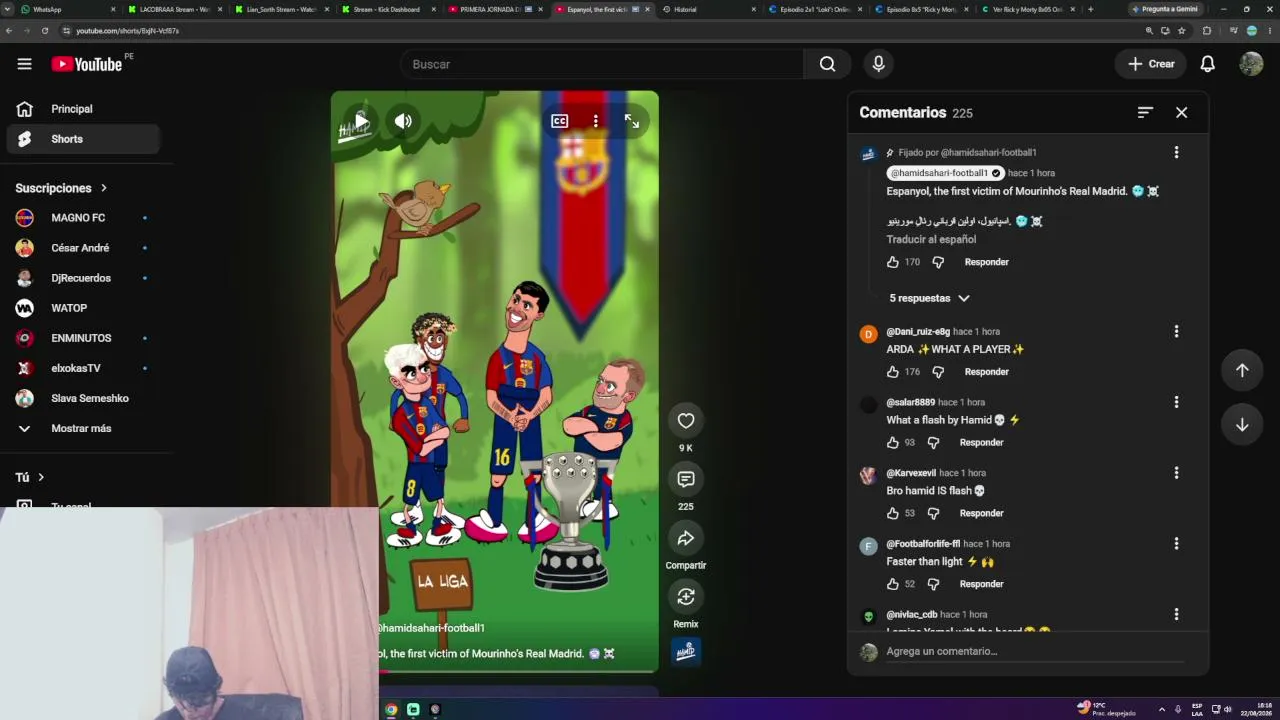Open the Crear create menu
This screenshot has height=720, width=1280.
click(1151, 64)
